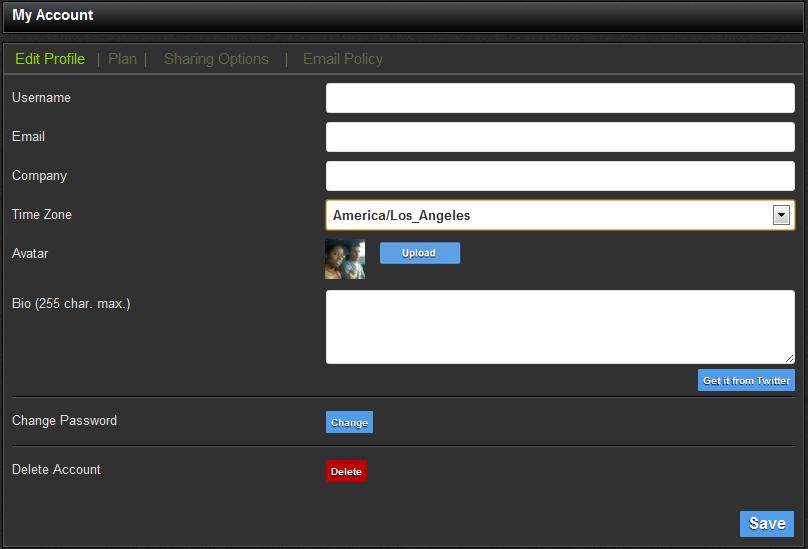Open the Sharing Options tab

coord(216,59)
